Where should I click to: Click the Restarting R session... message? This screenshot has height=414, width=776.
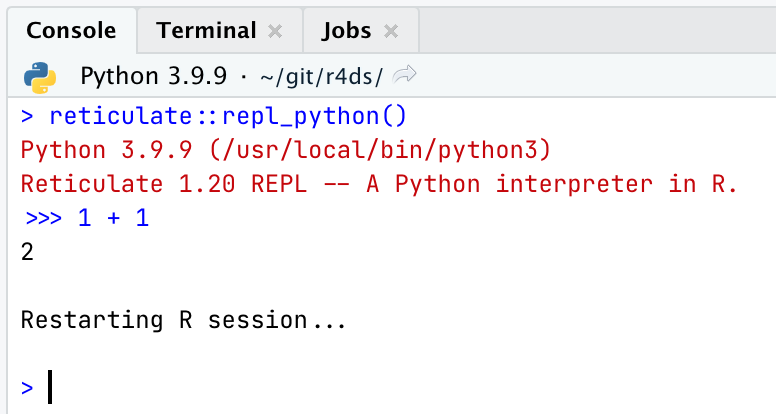(183, 320)
